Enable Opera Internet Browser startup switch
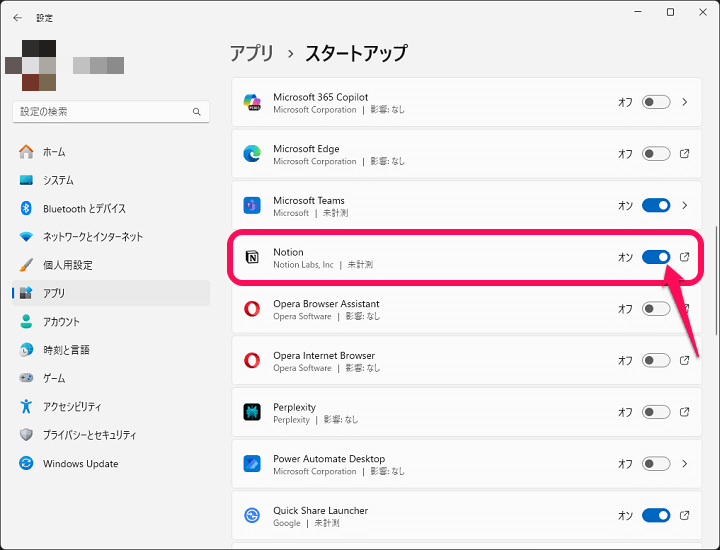This screenshot has width=720, height=550. click(656, 360)
